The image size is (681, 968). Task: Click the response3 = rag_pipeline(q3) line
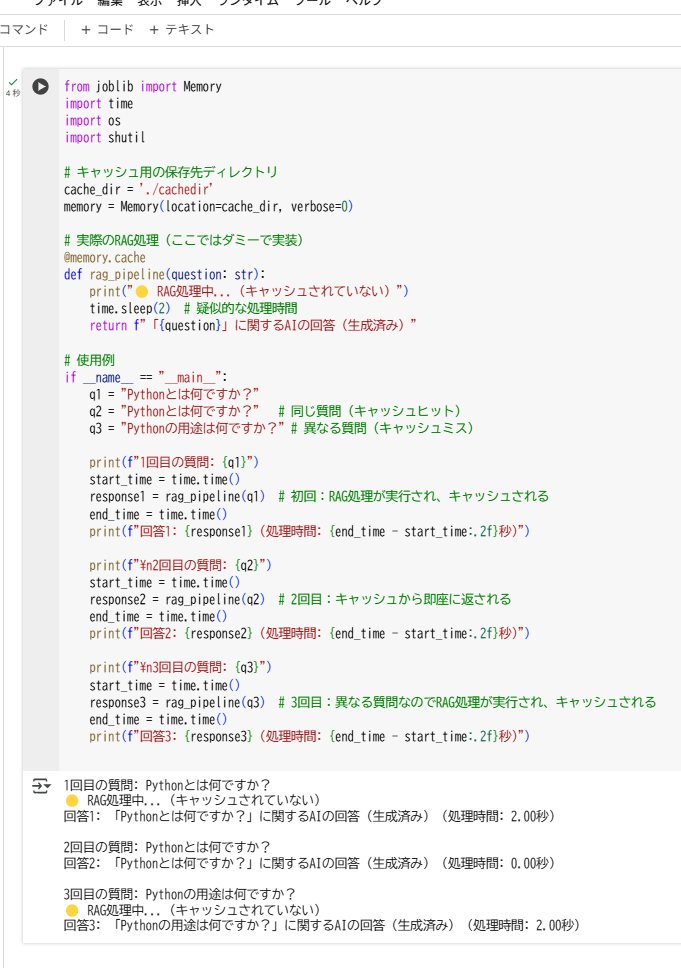[x=373, y=703]
